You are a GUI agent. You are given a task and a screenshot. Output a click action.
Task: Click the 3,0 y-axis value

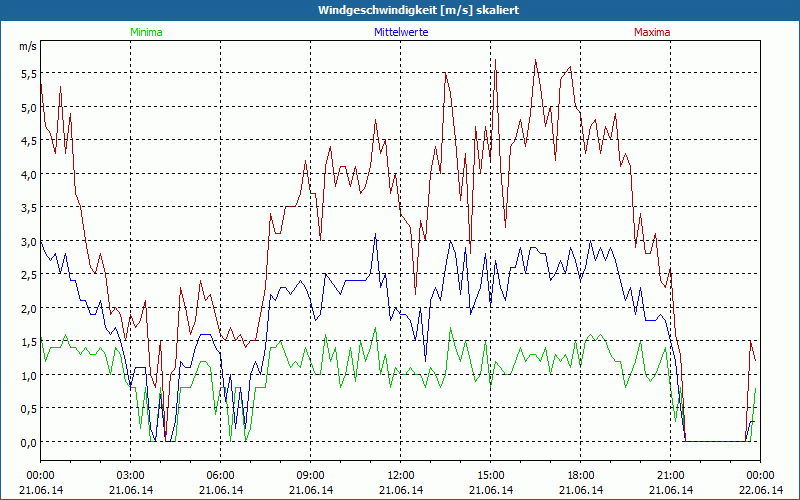pyautogui.click(x=29, y=241)
